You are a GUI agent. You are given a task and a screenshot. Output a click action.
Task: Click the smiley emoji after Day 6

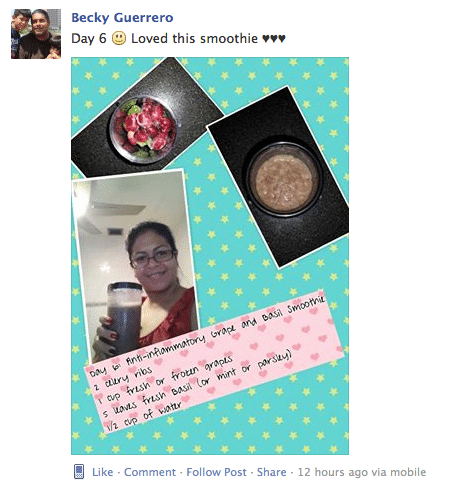(x=119, y=38)
